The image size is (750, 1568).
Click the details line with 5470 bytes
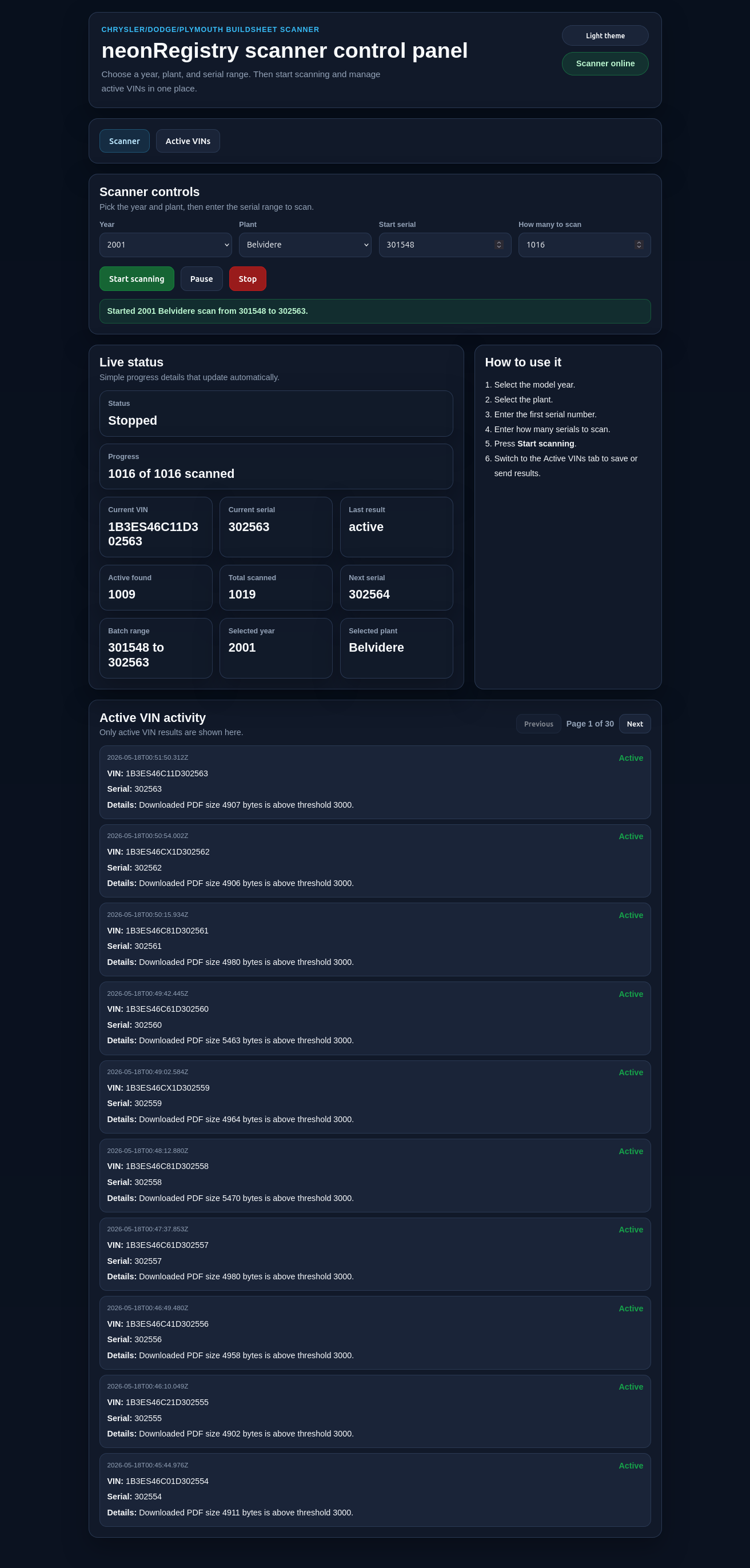(230, 1199)
